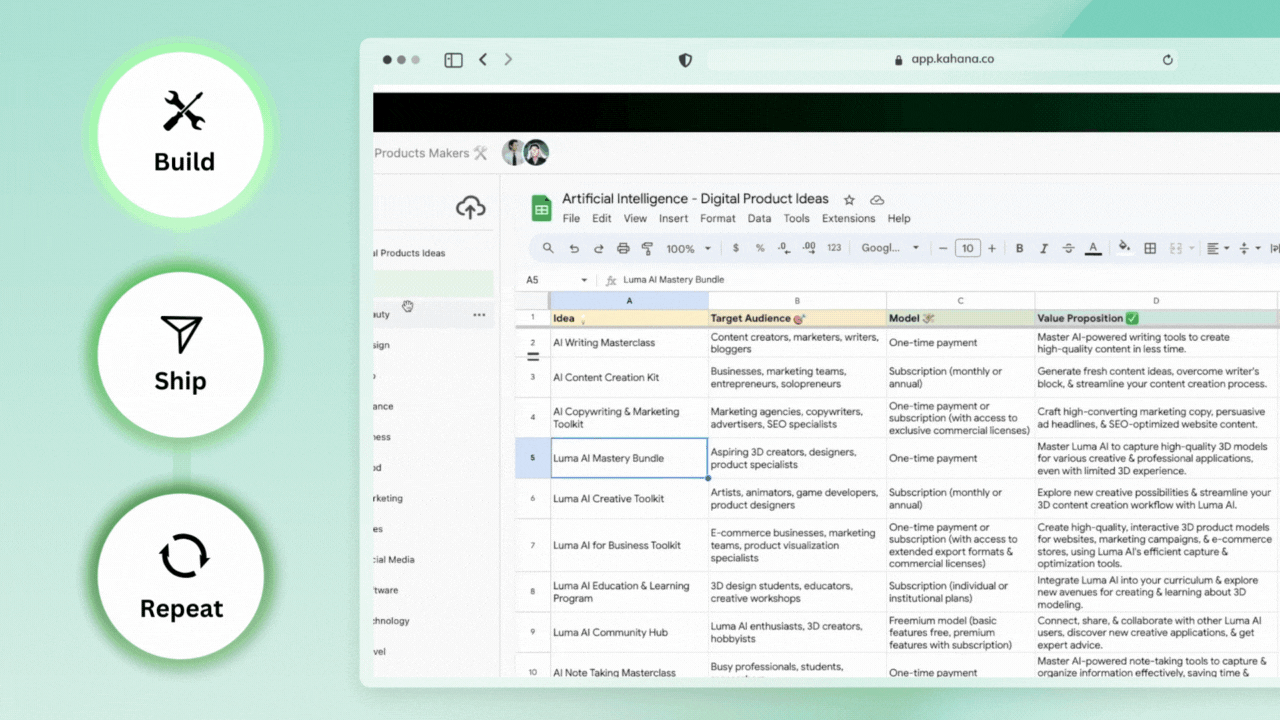Click the app.kahana.co address field
Image resolution: width=1280 pixels, height=720 pixels.
(944, 60)
